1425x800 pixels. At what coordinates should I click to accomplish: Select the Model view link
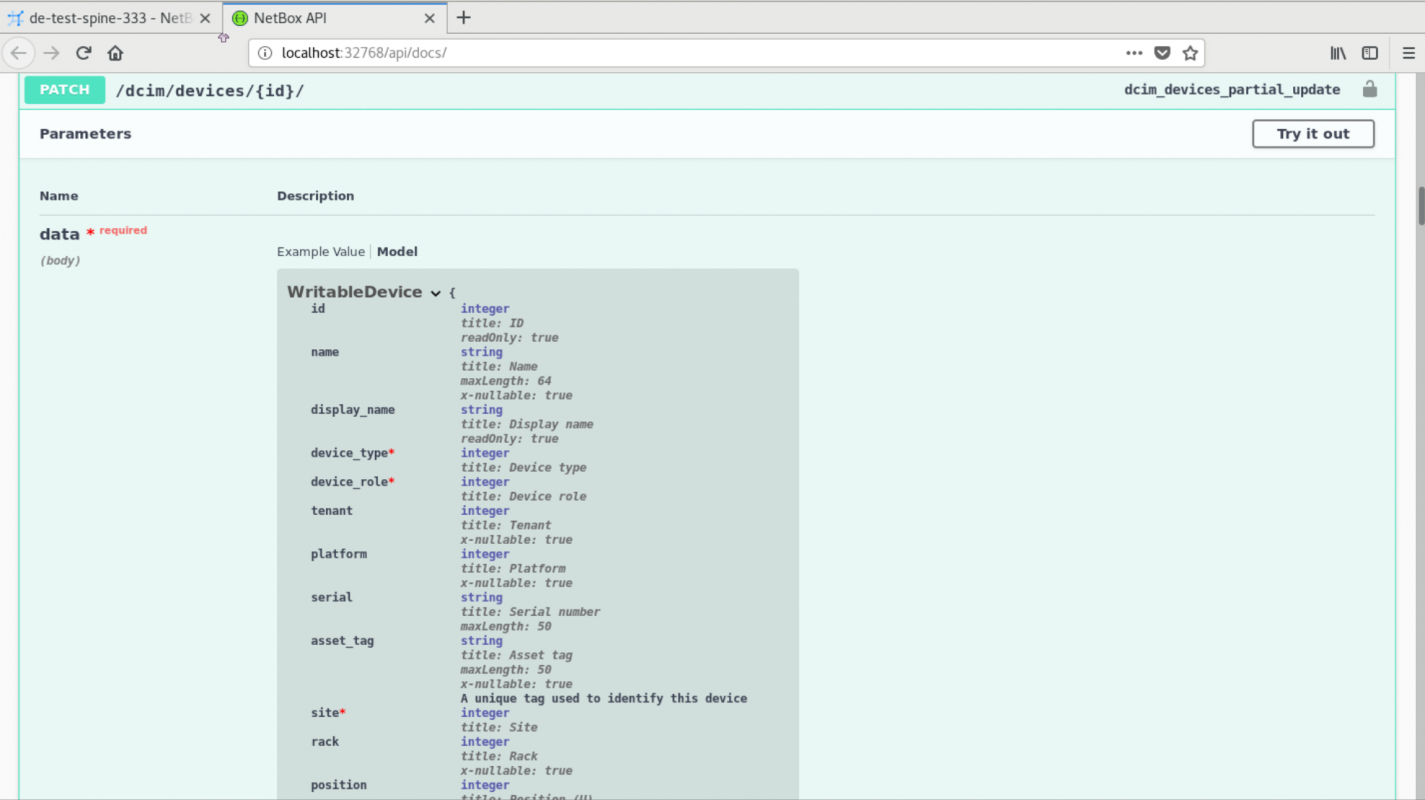point(397,252)
